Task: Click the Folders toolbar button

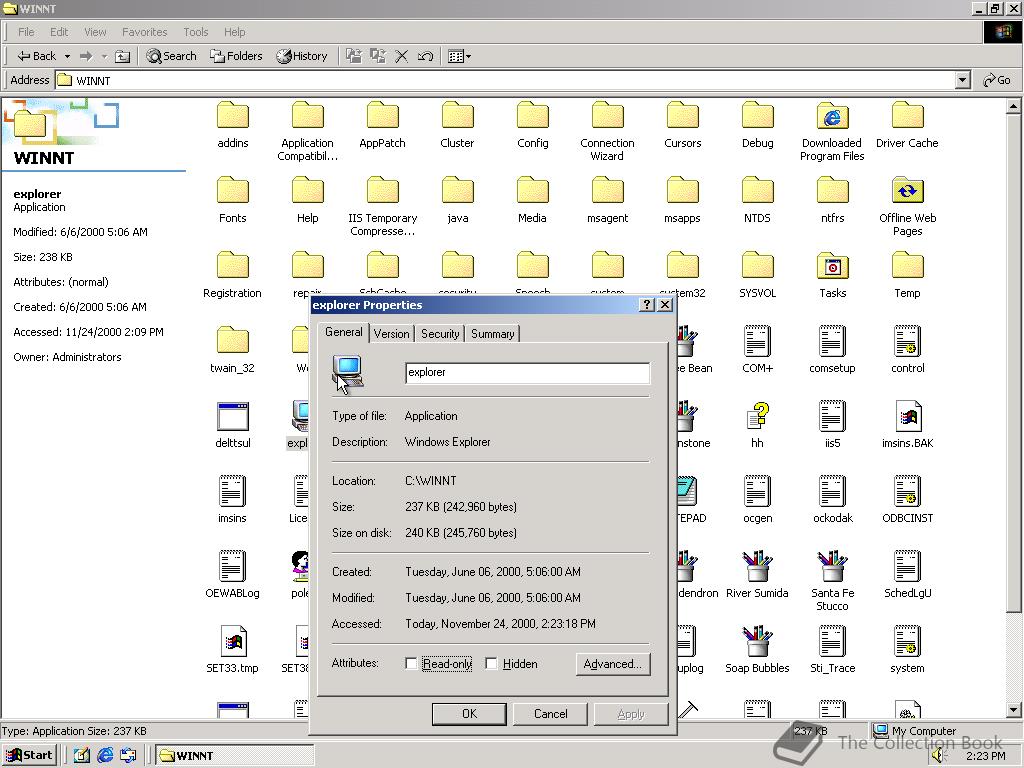Action: [236, 56]
